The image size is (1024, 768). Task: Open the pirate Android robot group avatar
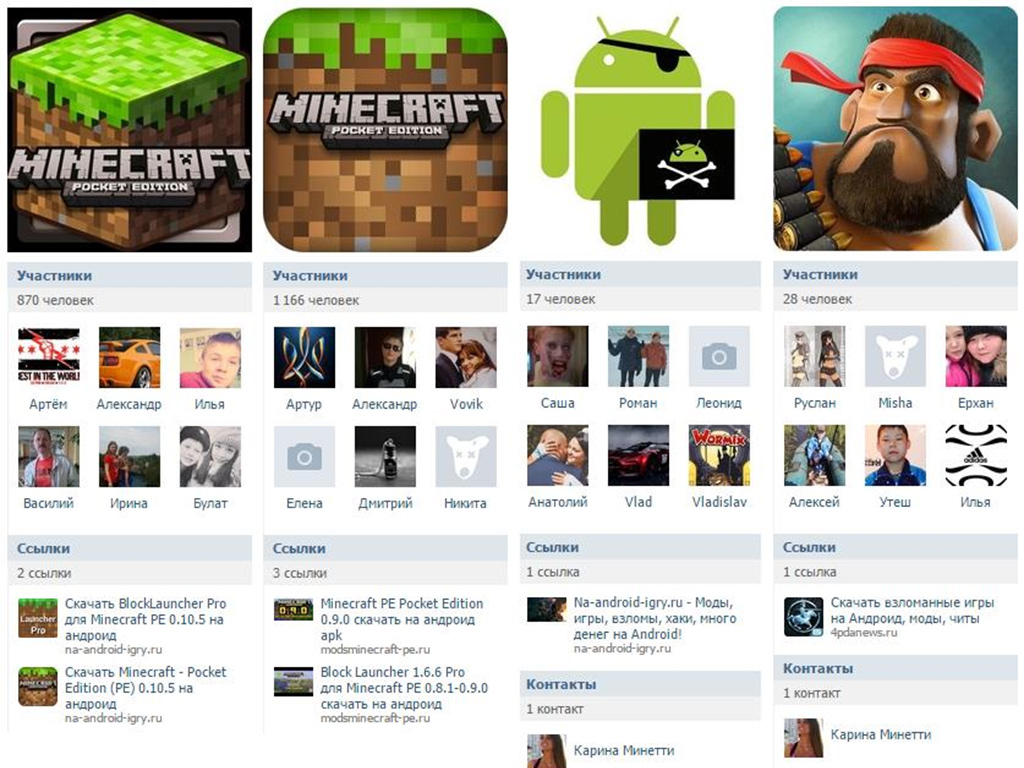point(640,129)
